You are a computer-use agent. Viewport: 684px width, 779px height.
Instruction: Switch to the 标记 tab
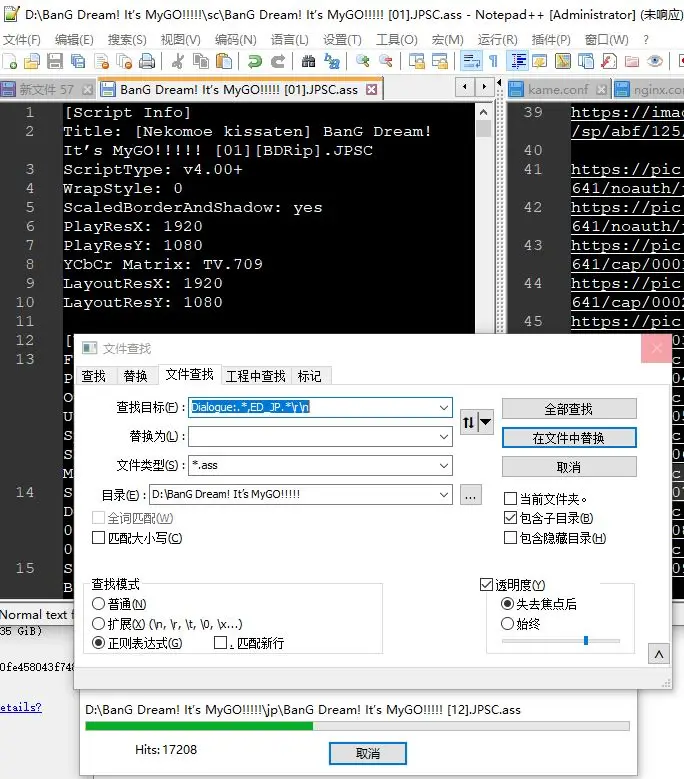pos(309,376)
